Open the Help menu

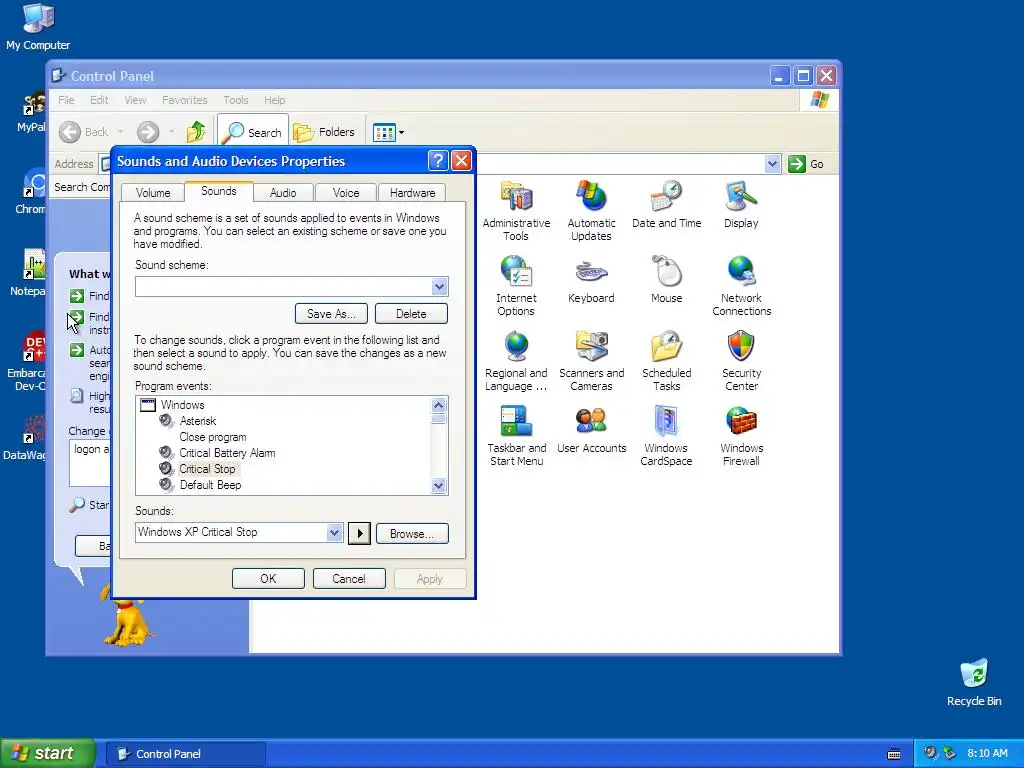coord(274,100)
